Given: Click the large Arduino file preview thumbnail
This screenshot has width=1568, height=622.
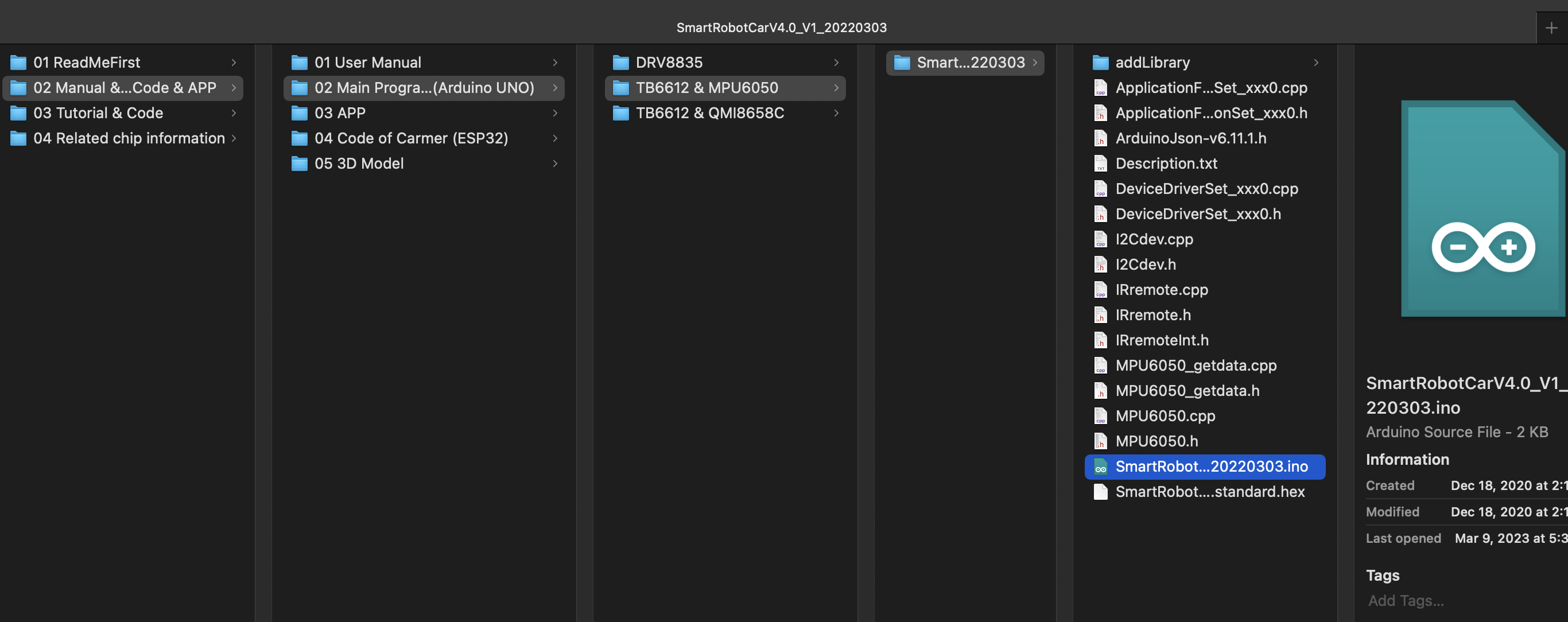Looking at the screenshot, I should pyautogui.click(x=1483, y=209).
